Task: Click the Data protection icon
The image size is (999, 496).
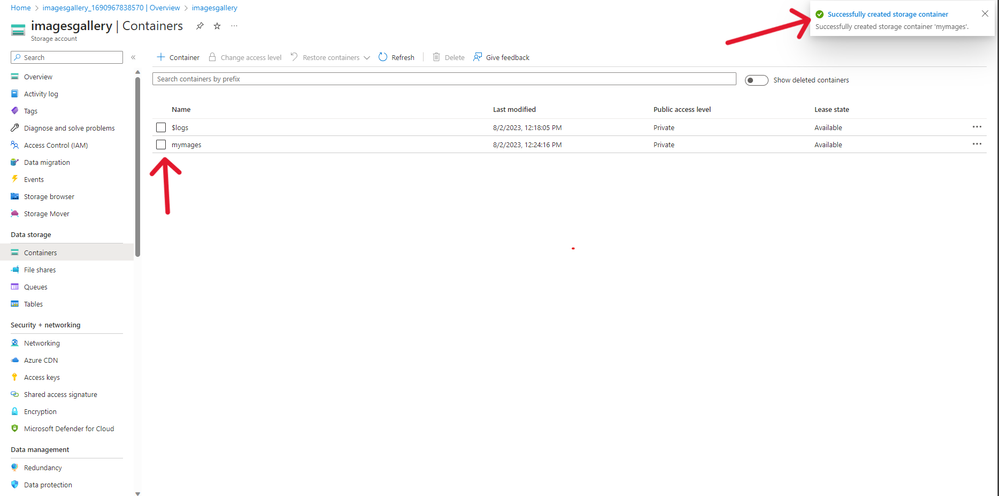Action: (15, 485)
